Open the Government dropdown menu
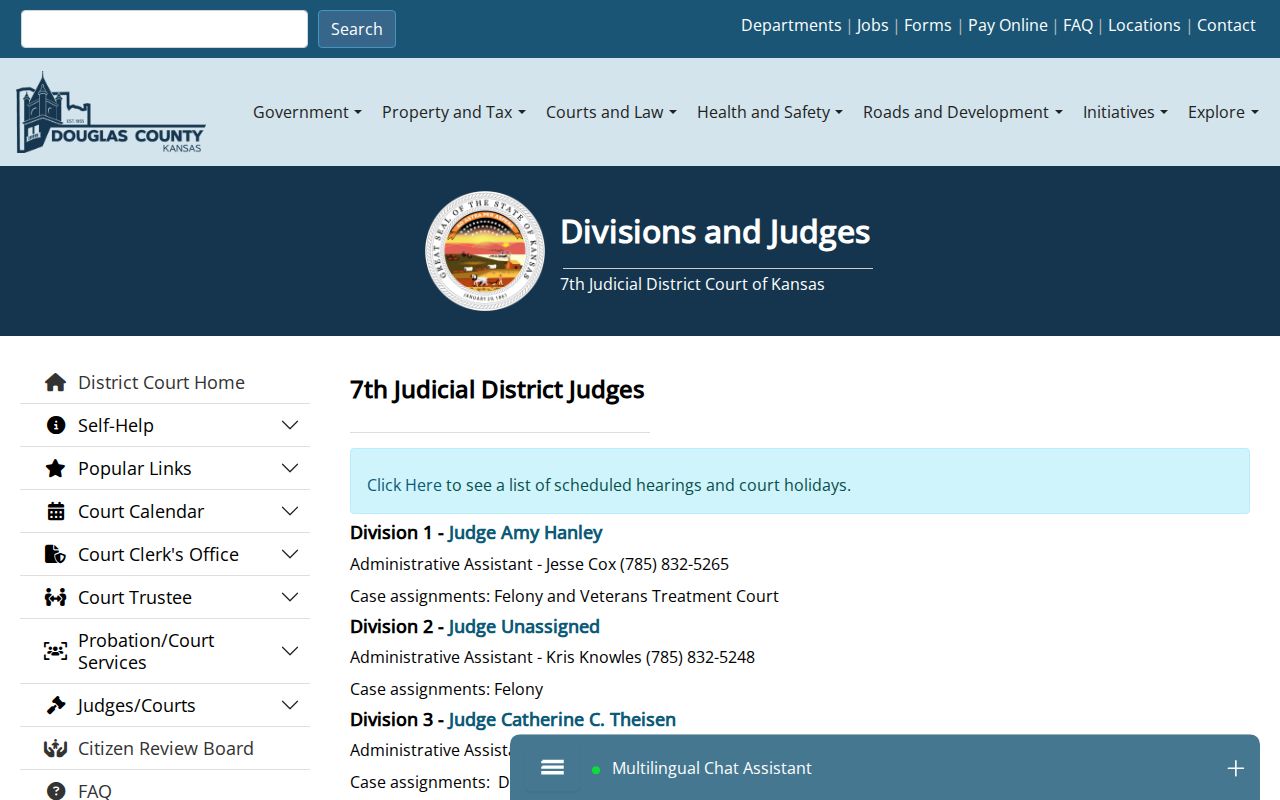 307,112
